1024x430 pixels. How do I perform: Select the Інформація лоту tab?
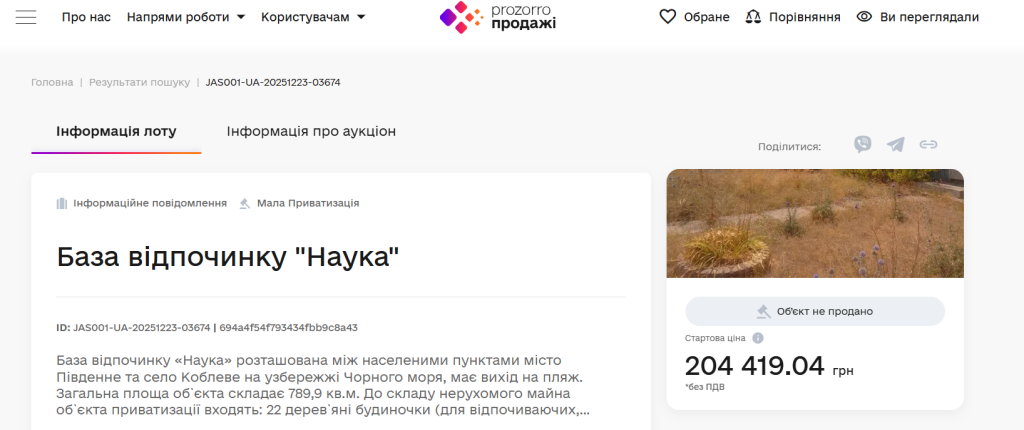(116, 131)
